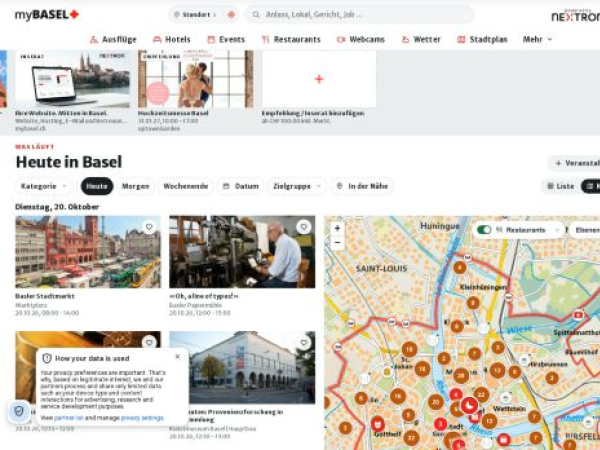This screenshot has height=450, width=600.
Task: Open the Ebenen layers button on map
Action: [x=585, y=230]
